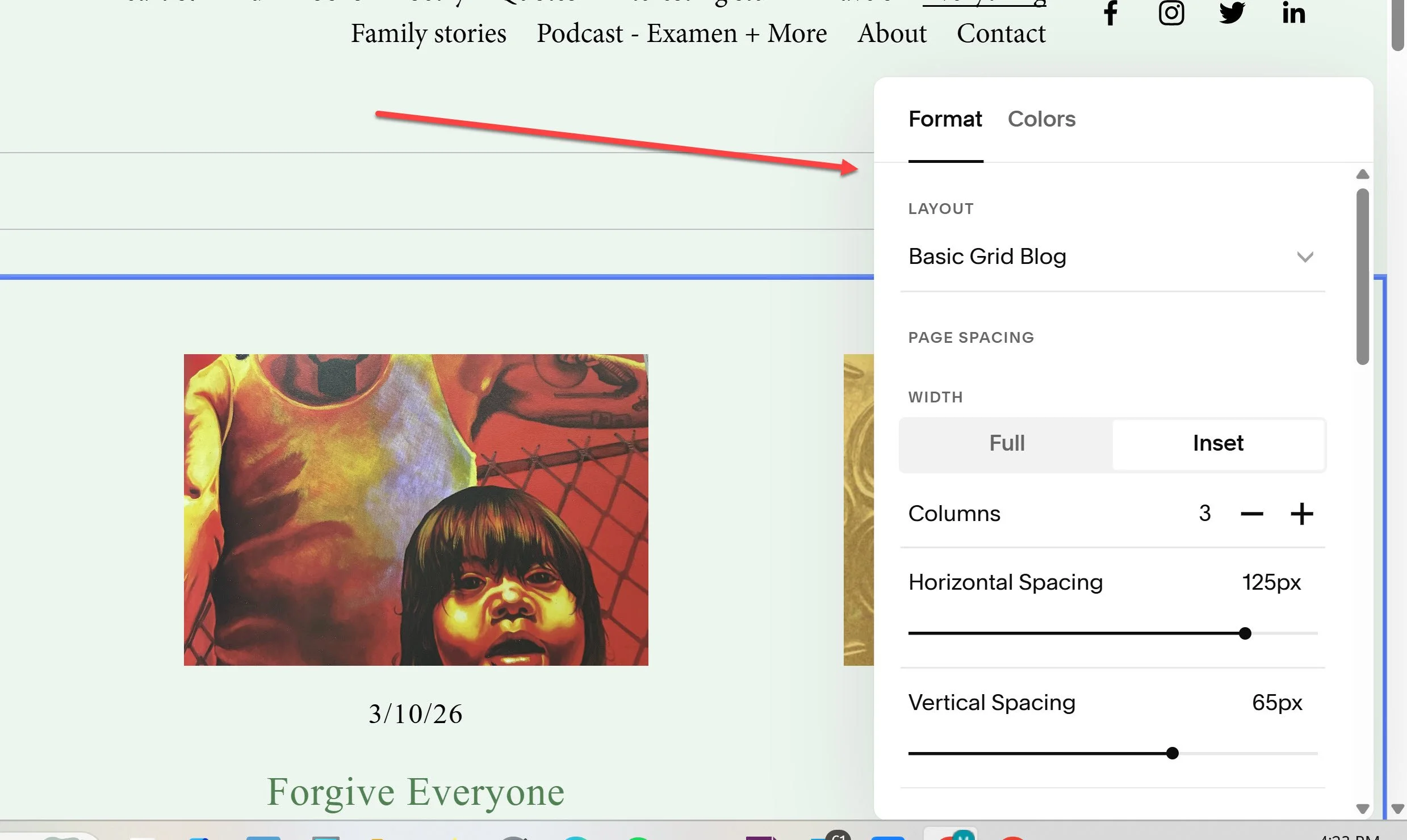Viewport: 1407px width, 840px height.
Task: Click the Twitter bird icon
Action: pos(1232,12)
